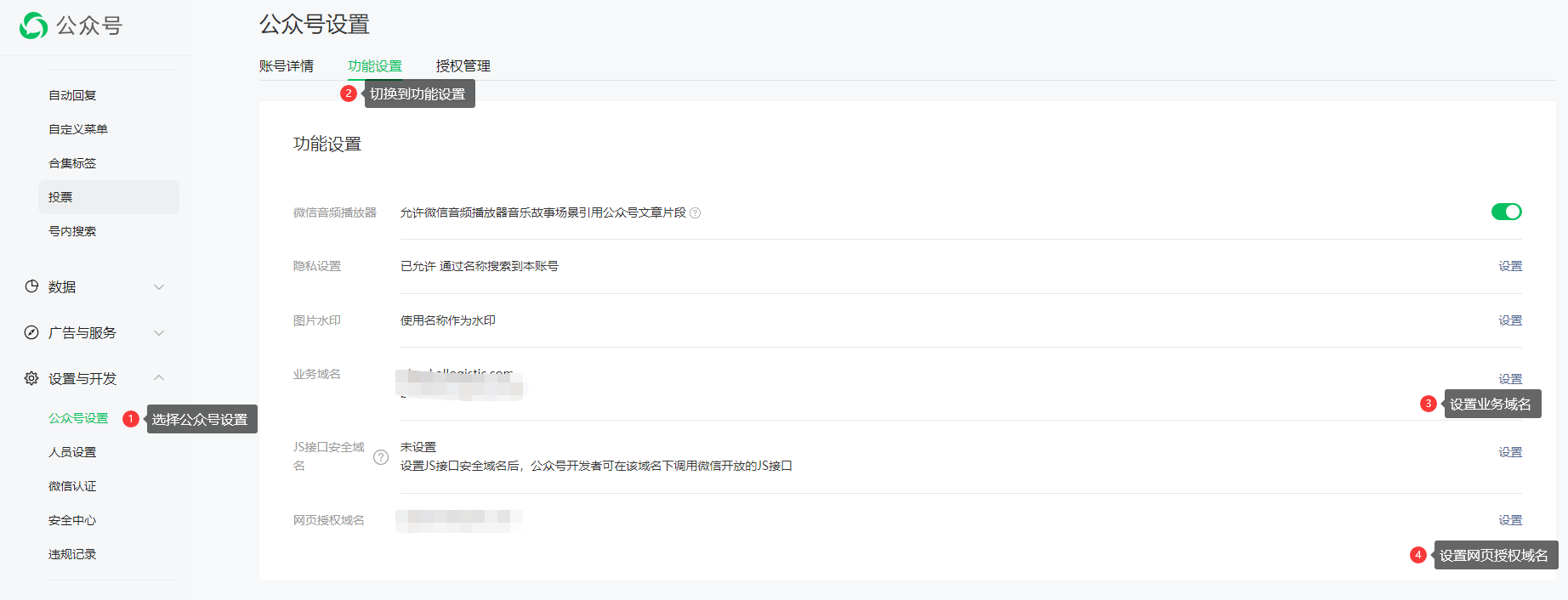Screen dimensions: 1568x600
Task: Select 自动回复 in the sidebar
Action: (x=72, y=95)
